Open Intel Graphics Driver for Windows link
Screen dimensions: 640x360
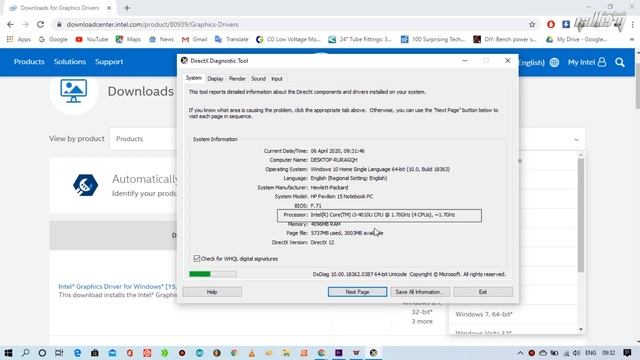pyautogui.click(x=117, y=287)
